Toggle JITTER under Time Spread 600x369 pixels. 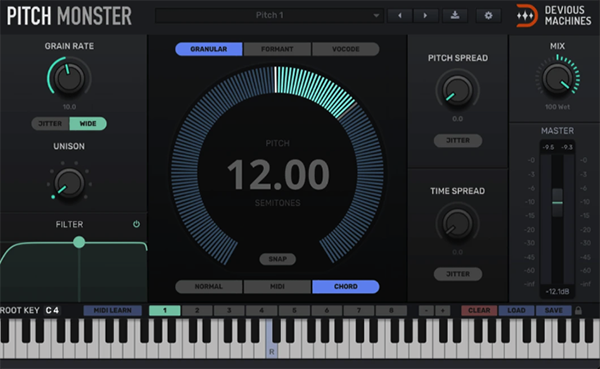458,274
